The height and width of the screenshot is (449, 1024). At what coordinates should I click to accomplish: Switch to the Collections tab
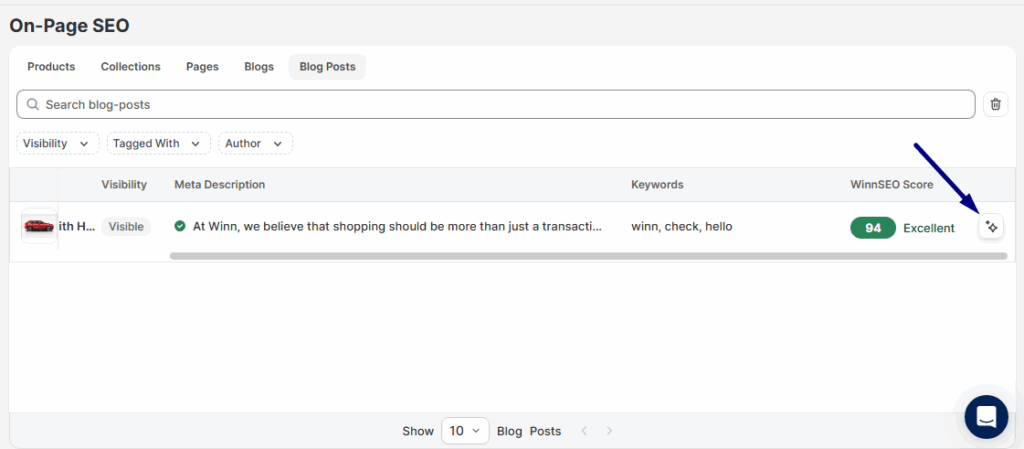131,67
